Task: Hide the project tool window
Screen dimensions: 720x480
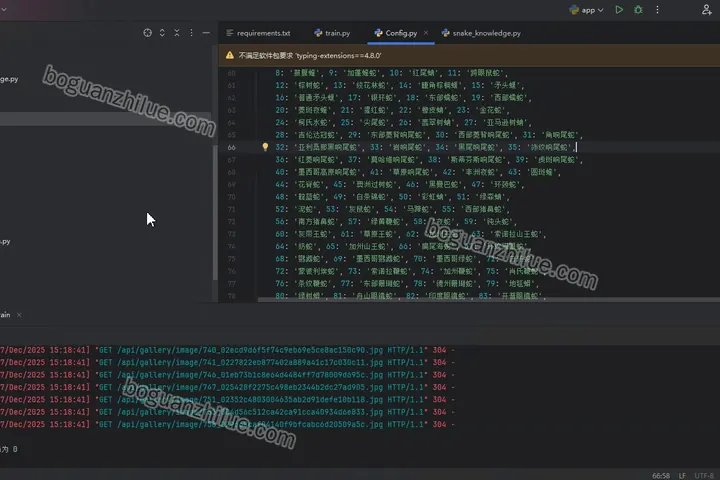Action: (x=206, y=33)
